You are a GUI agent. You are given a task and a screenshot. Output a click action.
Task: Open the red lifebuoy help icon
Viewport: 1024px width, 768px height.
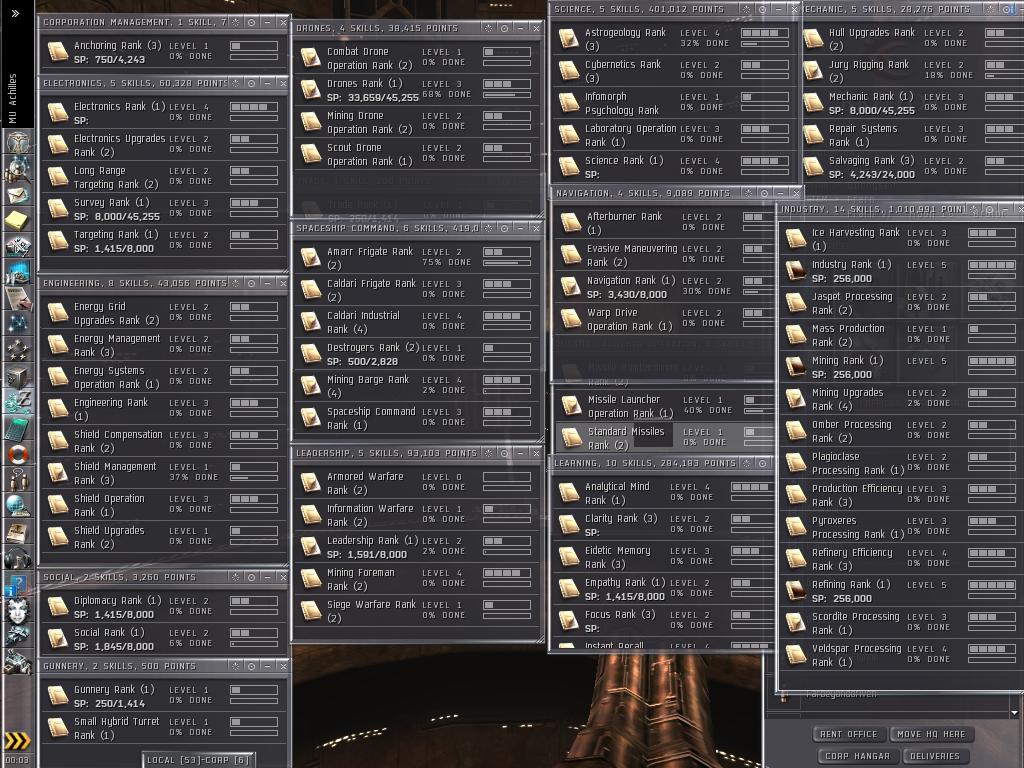tap(18, 455)
